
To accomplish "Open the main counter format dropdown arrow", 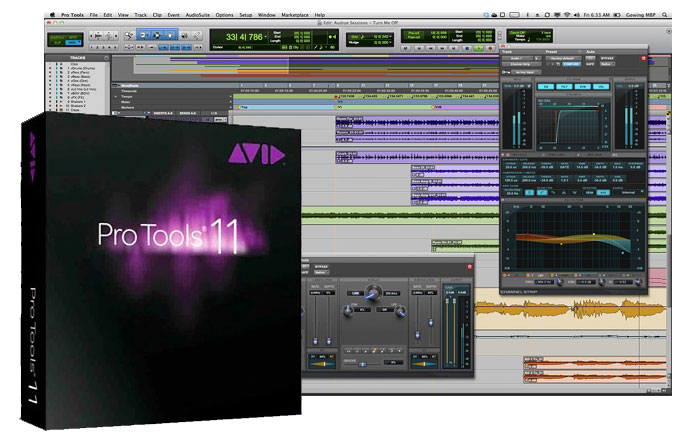I will click(x=266, y=36).
